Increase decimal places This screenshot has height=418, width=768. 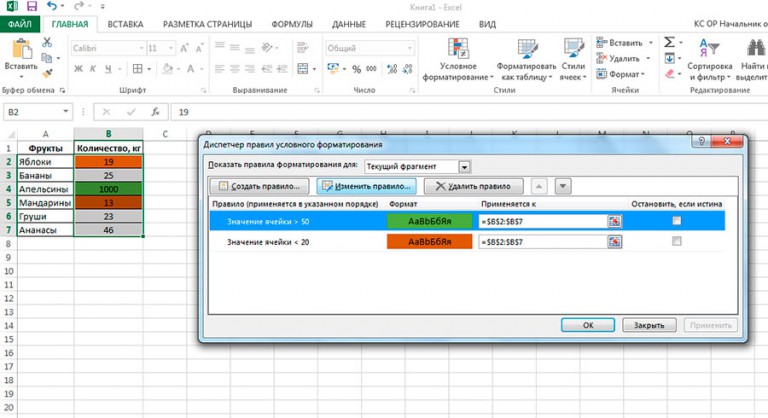(x=392, y=69)
